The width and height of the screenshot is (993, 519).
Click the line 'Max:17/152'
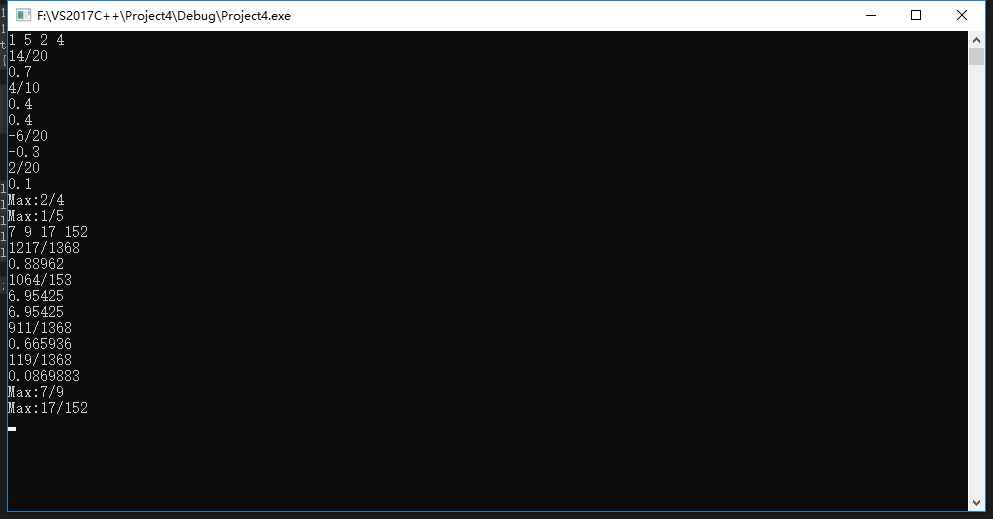tap(48, 408)
